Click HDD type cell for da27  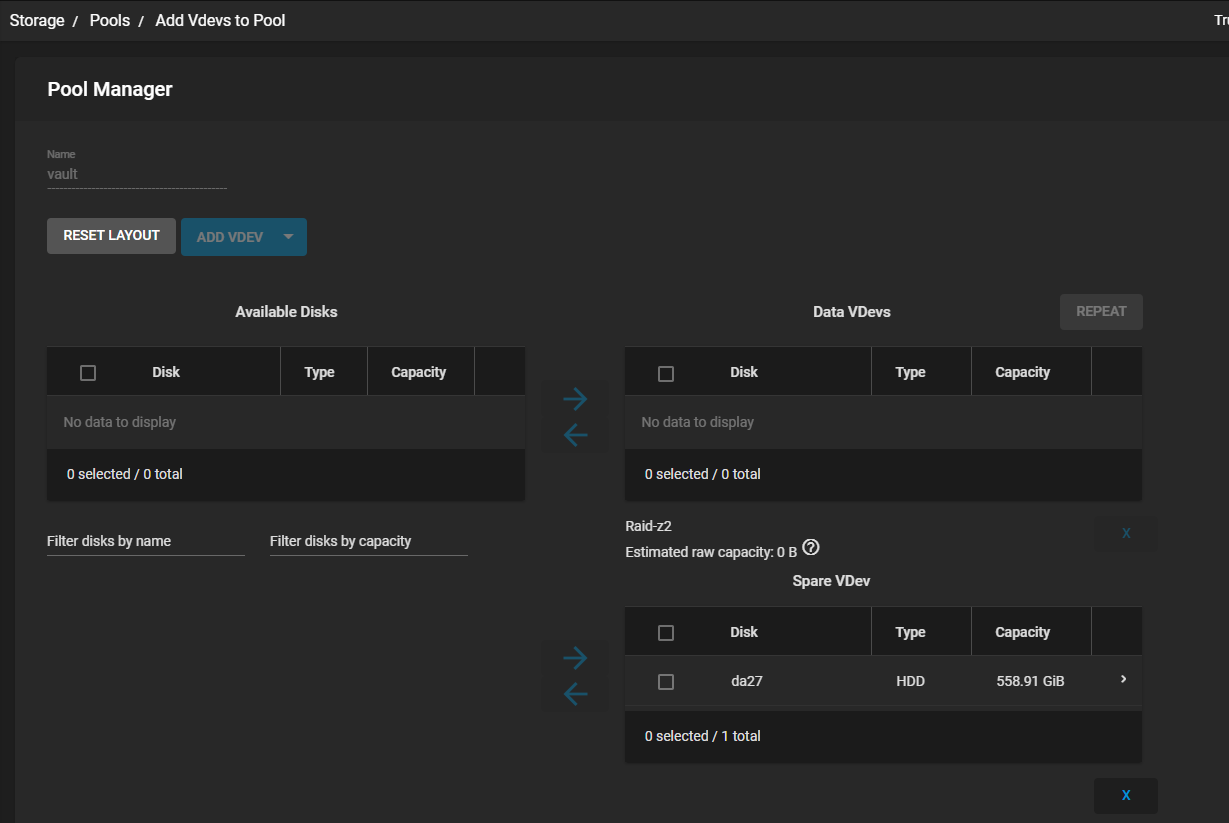pos(911,681)
